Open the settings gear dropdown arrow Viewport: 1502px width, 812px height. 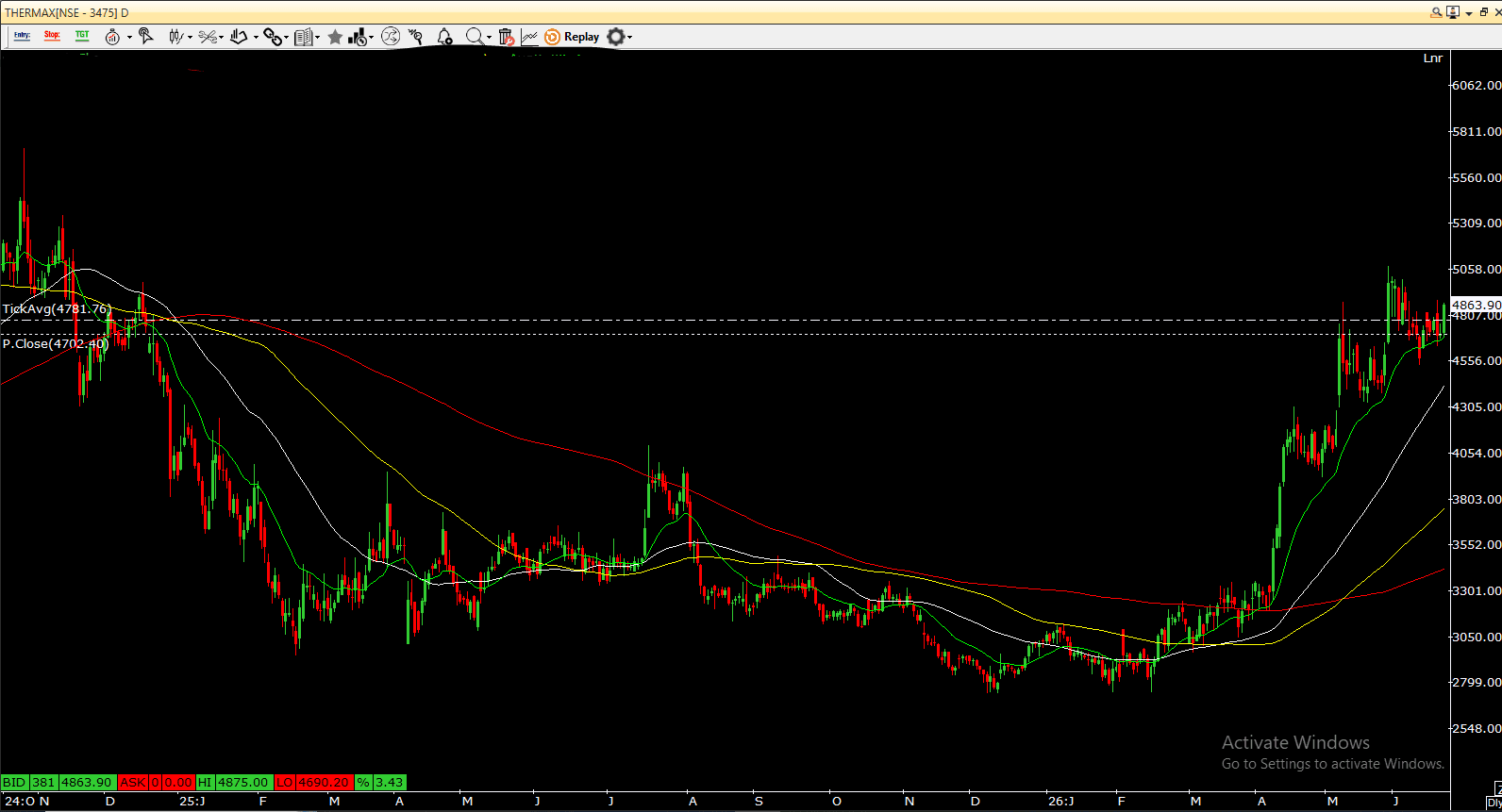tap(629, 38)
